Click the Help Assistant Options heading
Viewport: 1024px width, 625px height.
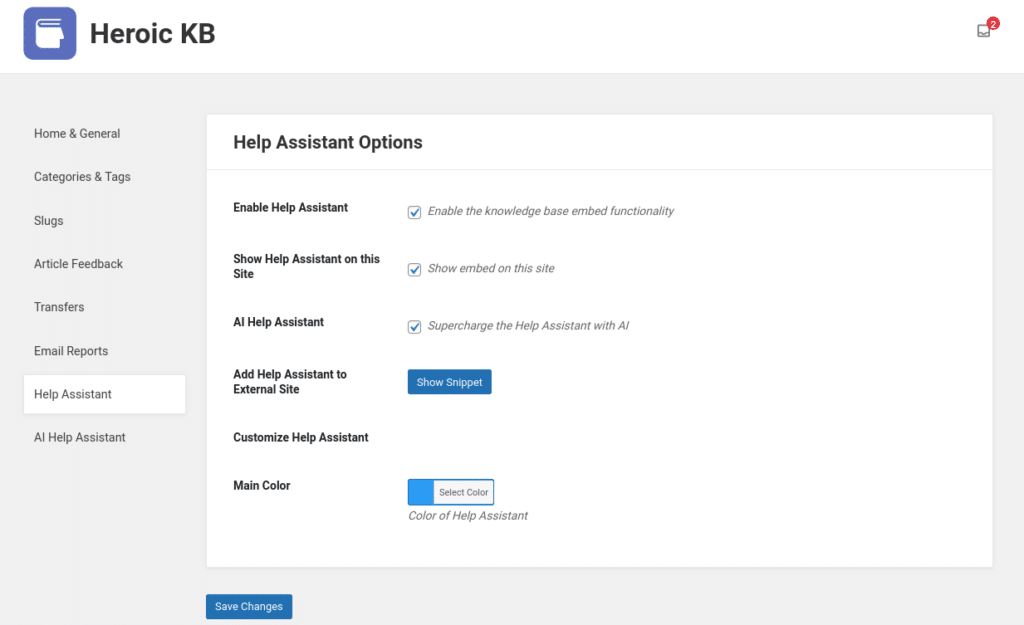click(x=327, y=142)
